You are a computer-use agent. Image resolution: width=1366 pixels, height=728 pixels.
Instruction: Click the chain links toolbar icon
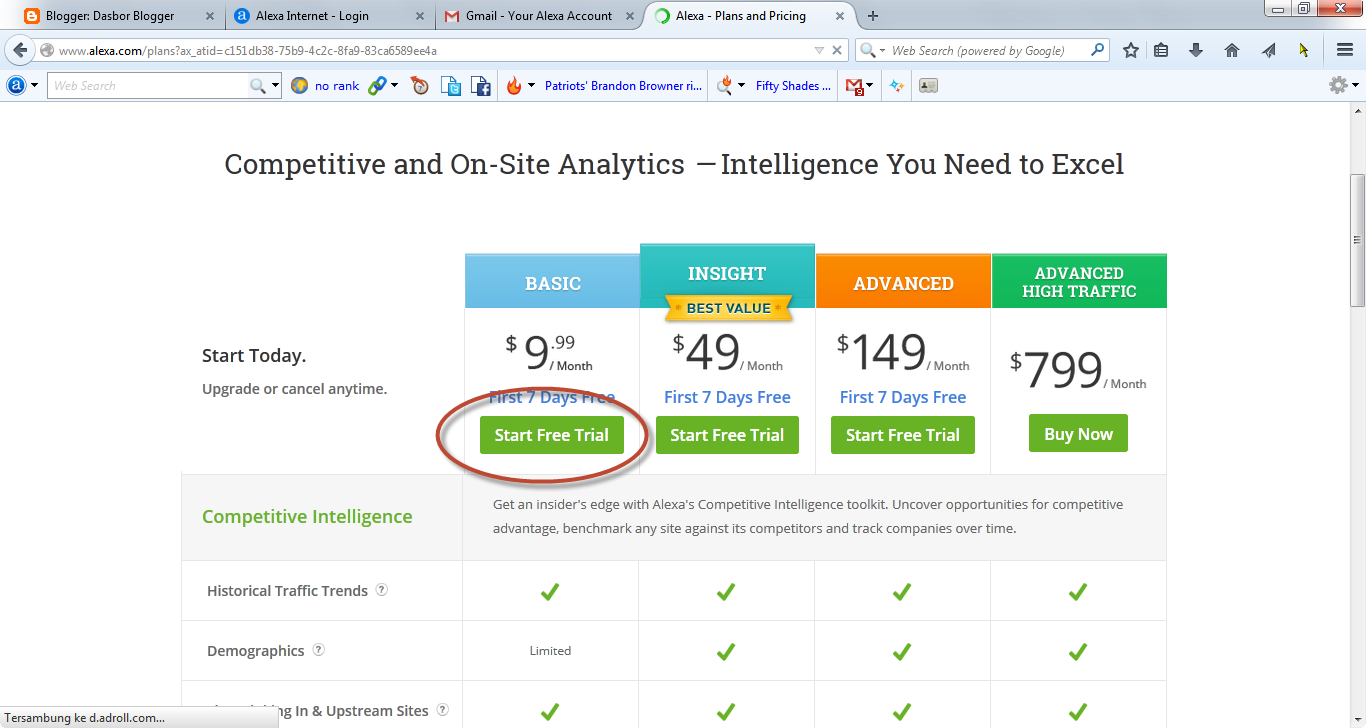(377, 86)
